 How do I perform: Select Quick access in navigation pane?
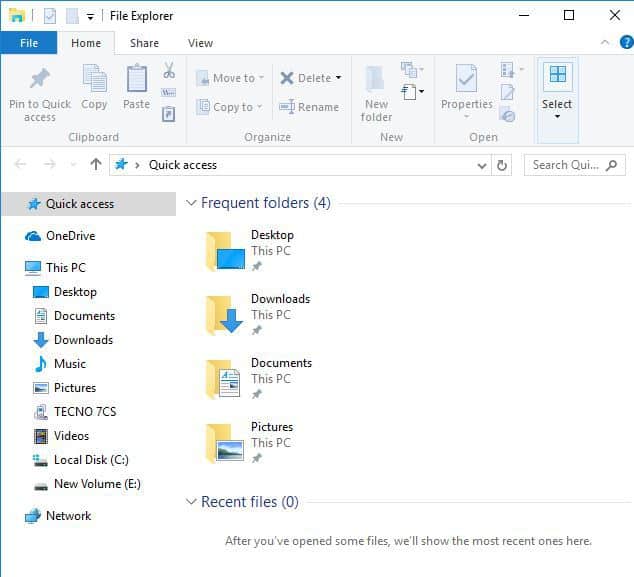(x=89, y=204)
